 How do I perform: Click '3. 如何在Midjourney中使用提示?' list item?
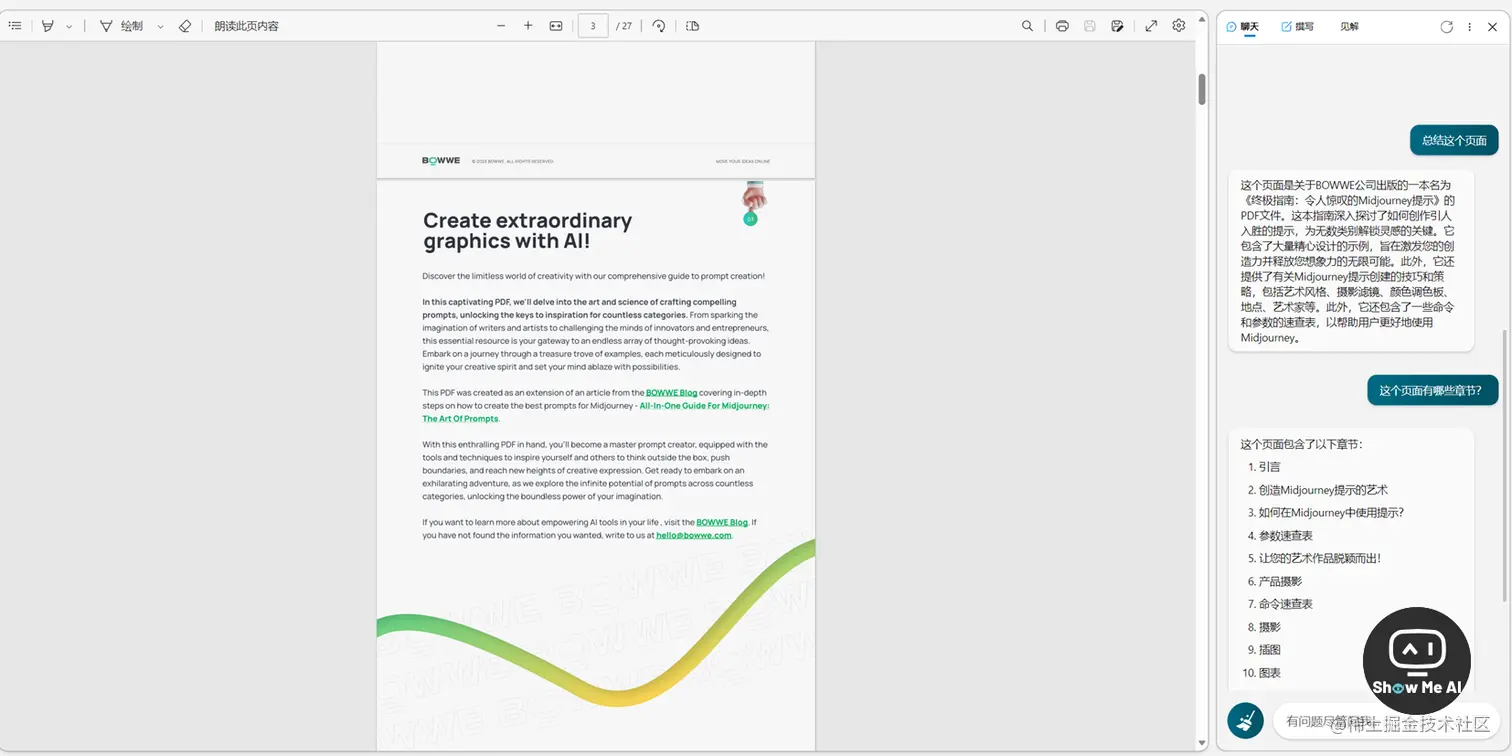coord(1325,513)
